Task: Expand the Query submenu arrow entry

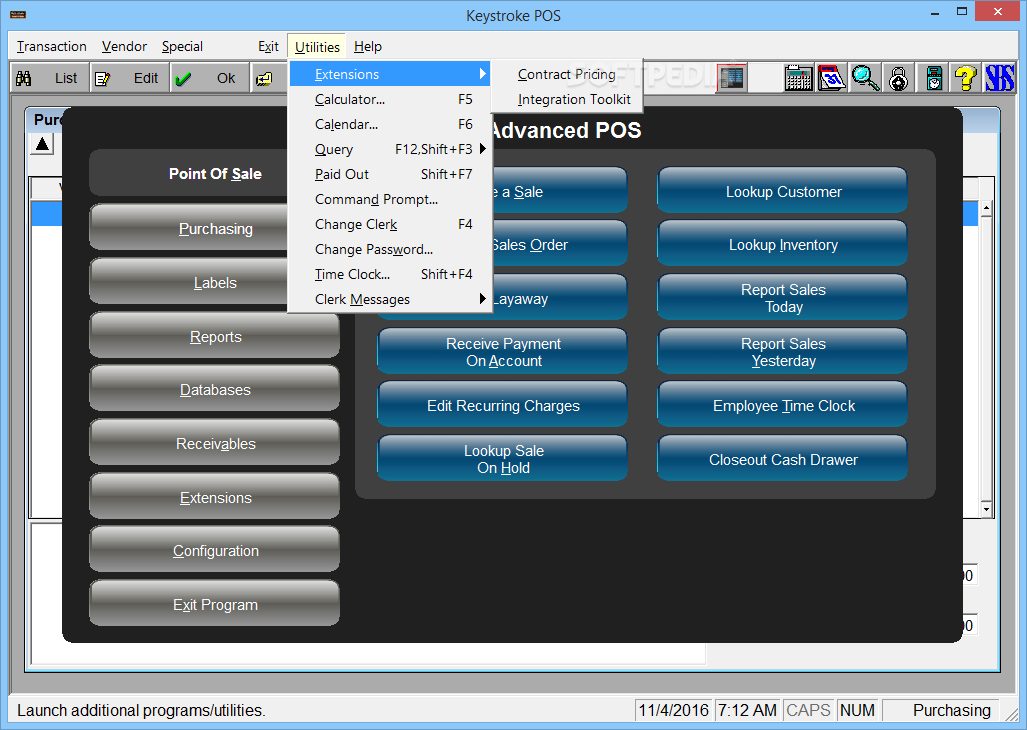Action: (x=390, y=149)
